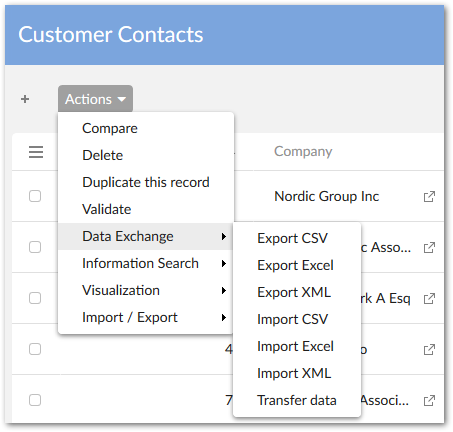Open the hamburger list menu icon
453x432 pixels.
36,152
